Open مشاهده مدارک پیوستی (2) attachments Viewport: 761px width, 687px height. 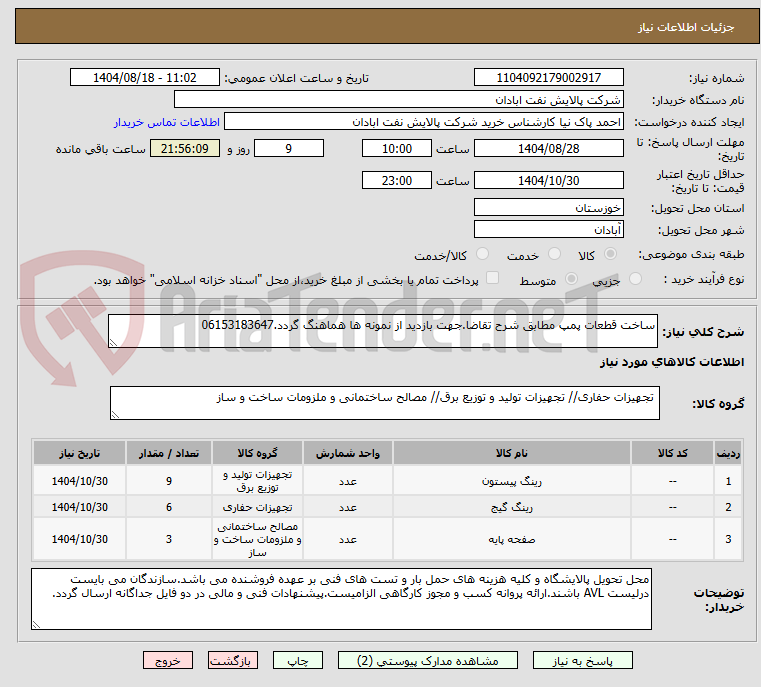pyautogui.click(x=428, y=660)
